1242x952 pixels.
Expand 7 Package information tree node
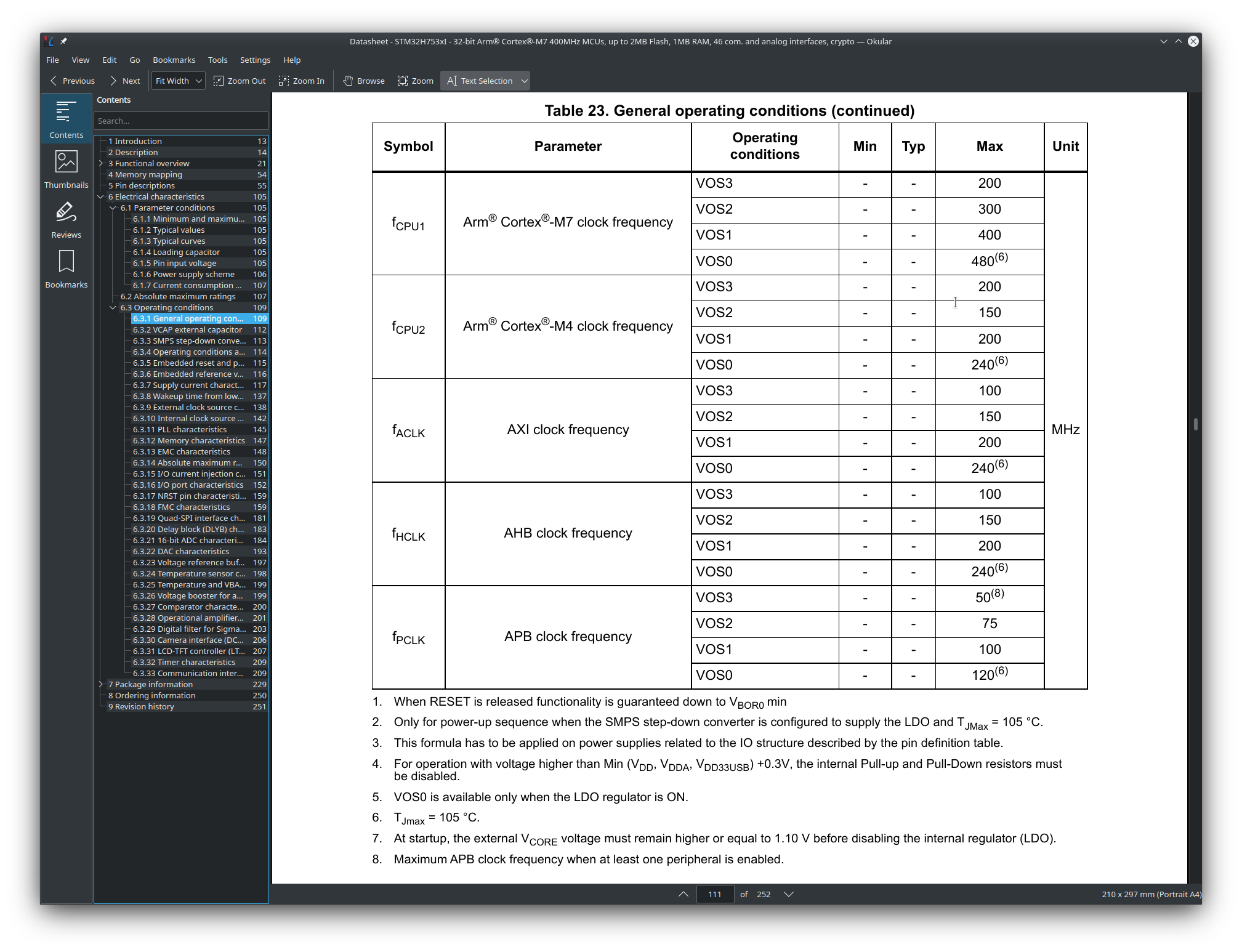click(x=101, y=684)
